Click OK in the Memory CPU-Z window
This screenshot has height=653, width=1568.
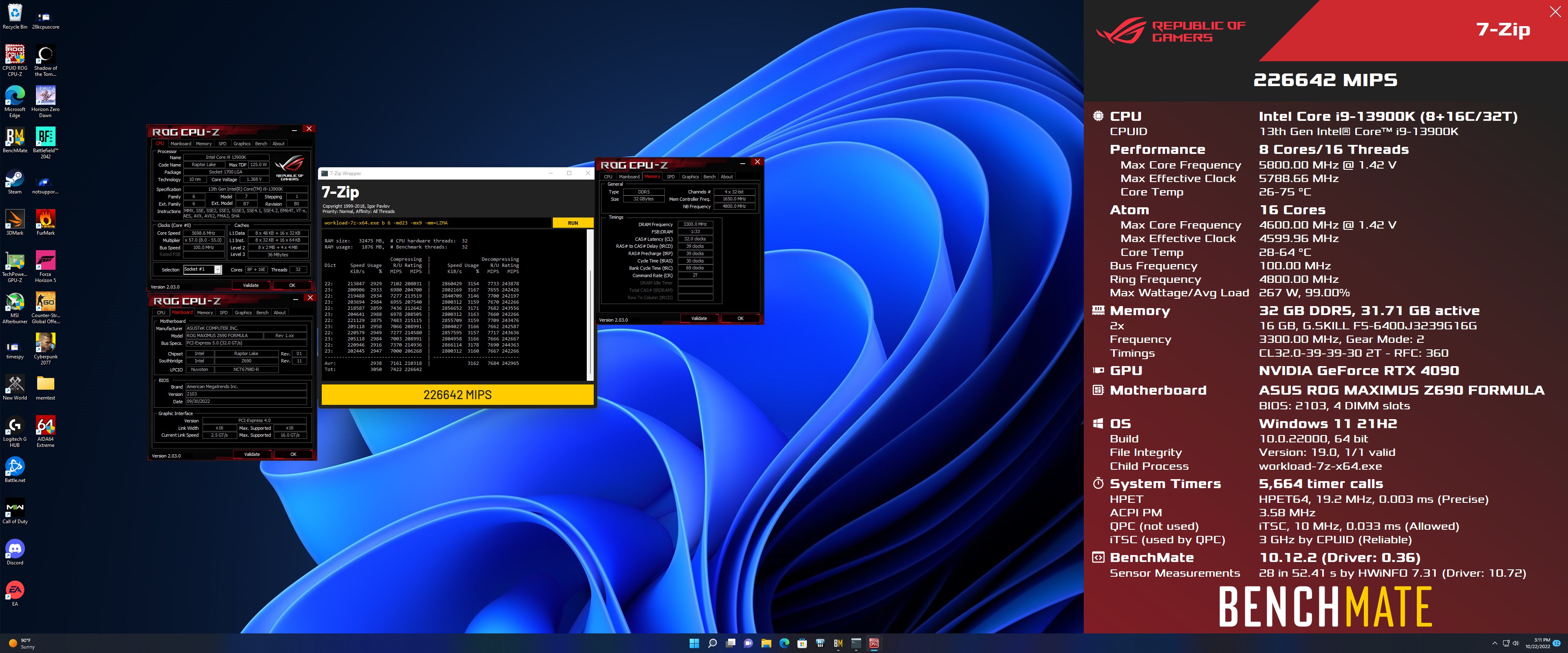740,318
